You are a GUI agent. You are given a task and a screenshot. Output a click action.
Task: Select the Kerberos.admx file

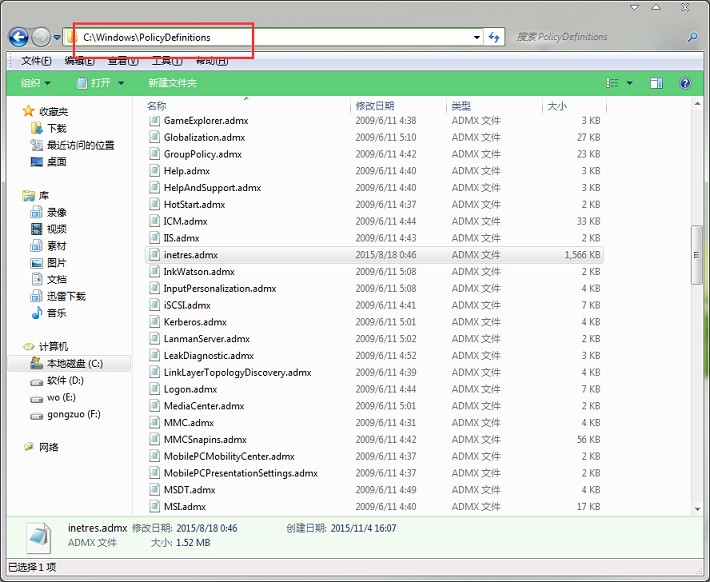tap(195, 322)
